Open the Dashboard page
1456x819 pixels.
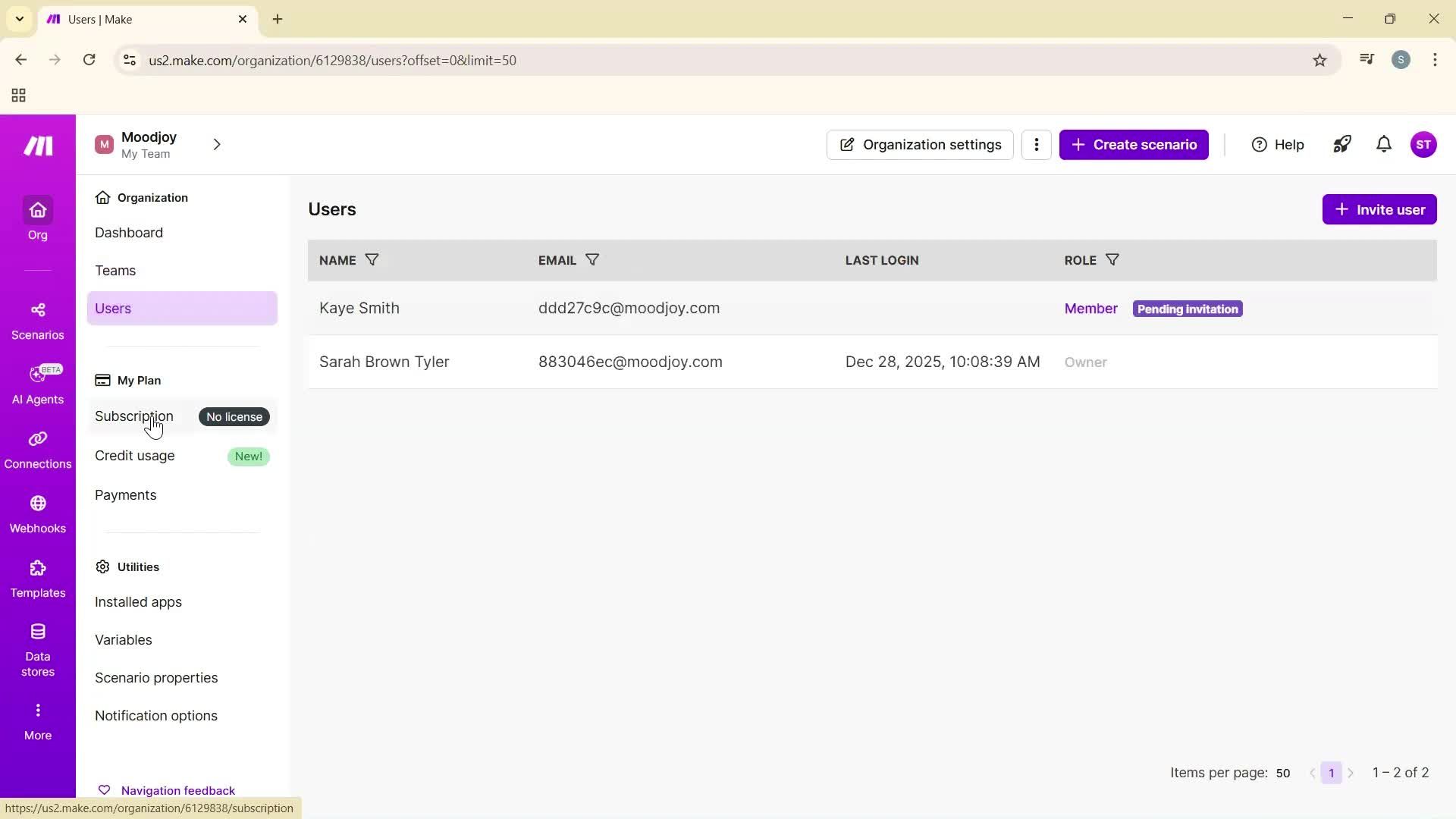pos(128,232)
